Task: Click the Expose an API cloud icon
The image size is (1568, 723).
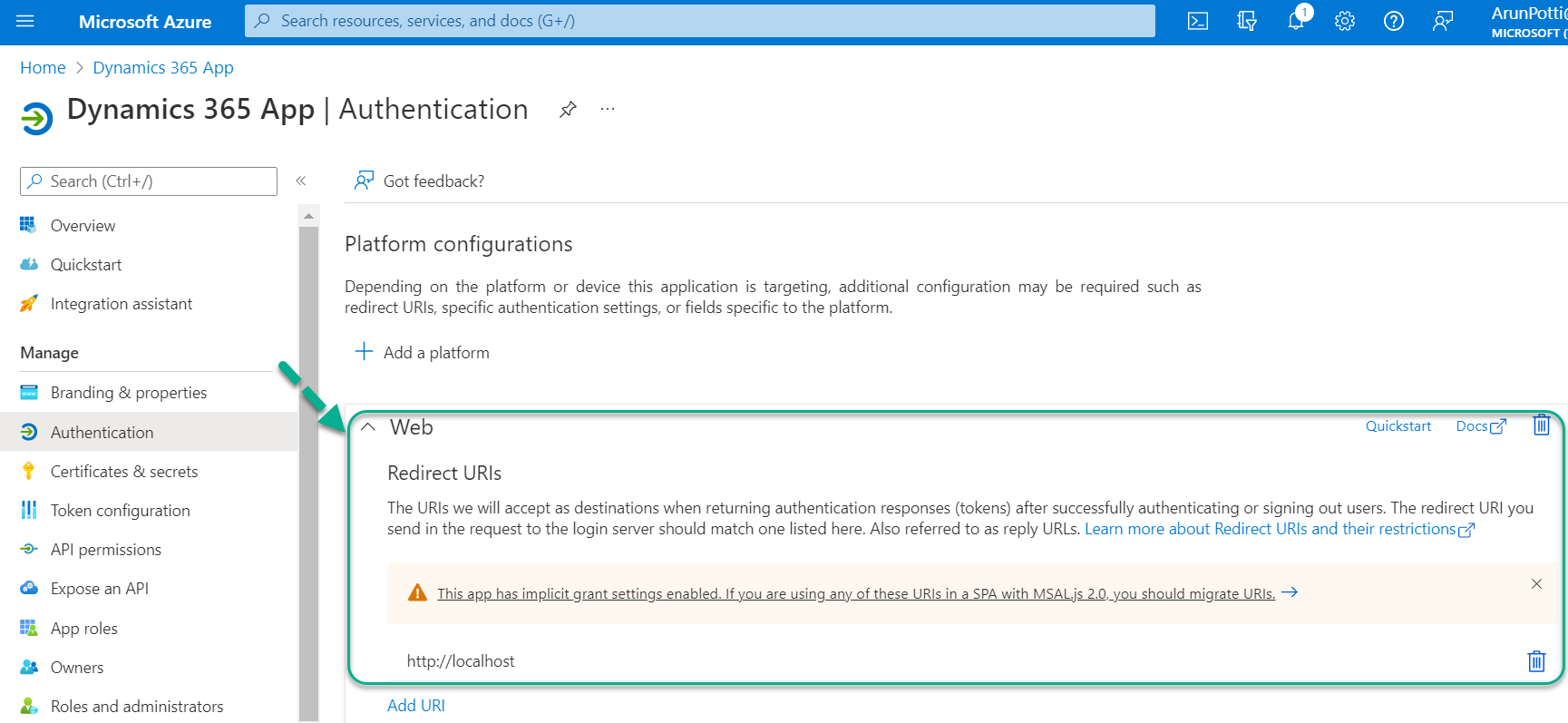Action: coord(29,588)
